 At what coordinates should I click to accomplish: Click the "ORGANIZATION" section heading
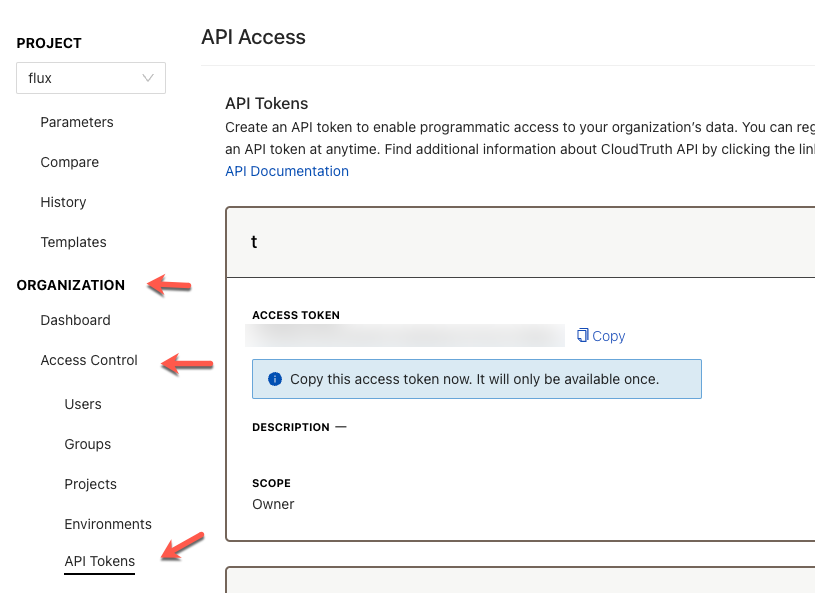point(71,285)
